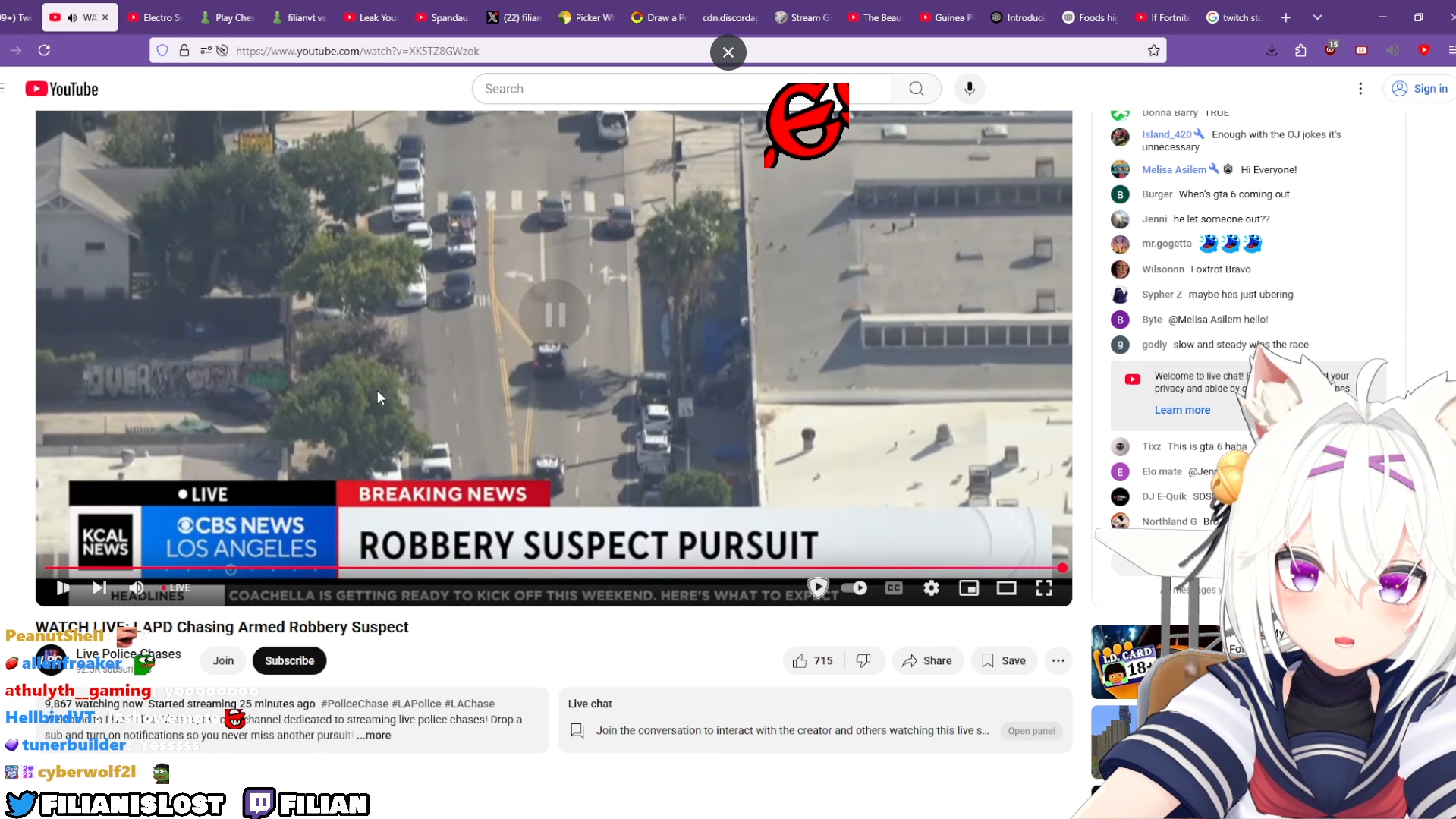
Task: Open more actions ellipsis below video
Action: click(1058, 660)
